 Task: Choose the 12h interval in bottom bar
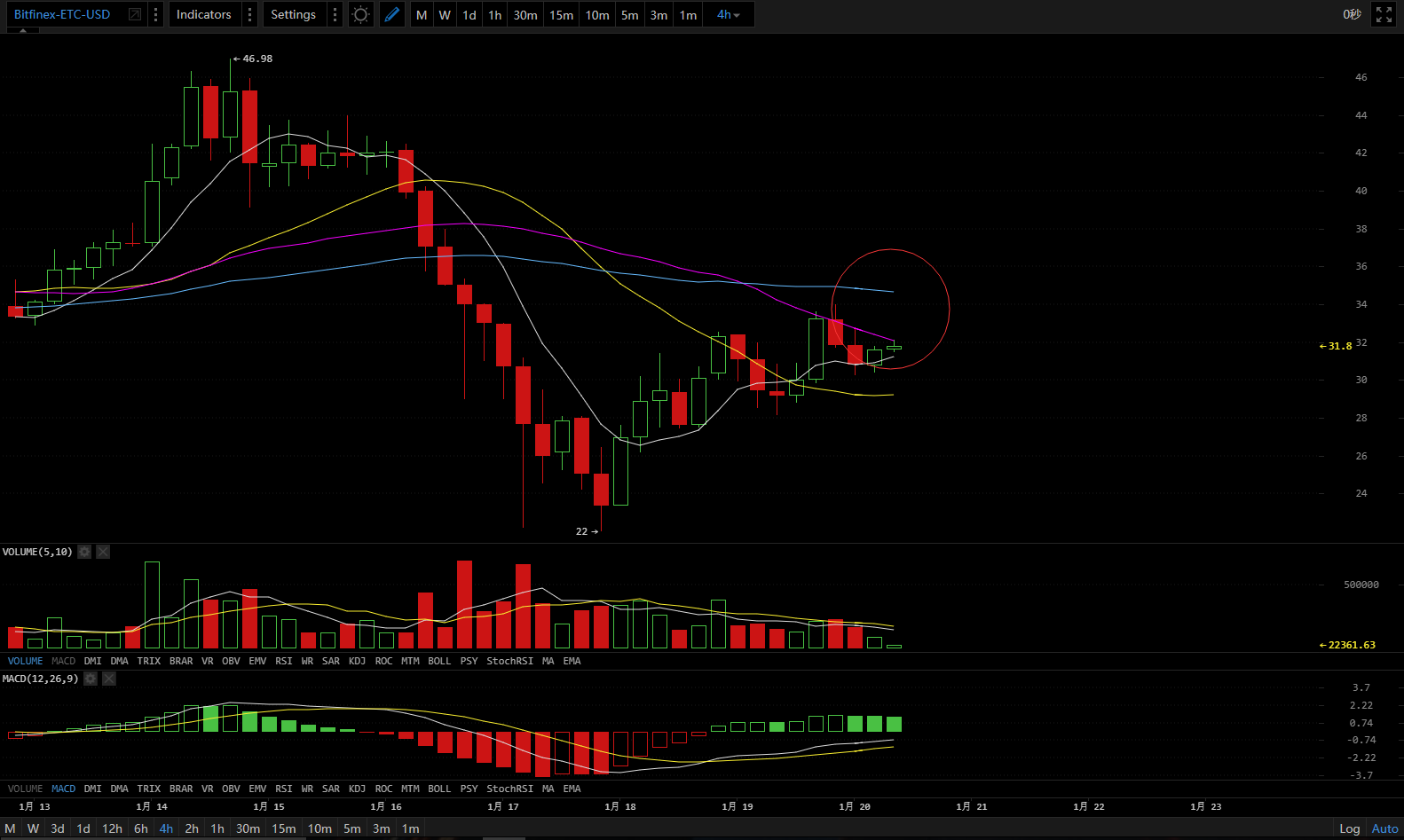point(112,828)
